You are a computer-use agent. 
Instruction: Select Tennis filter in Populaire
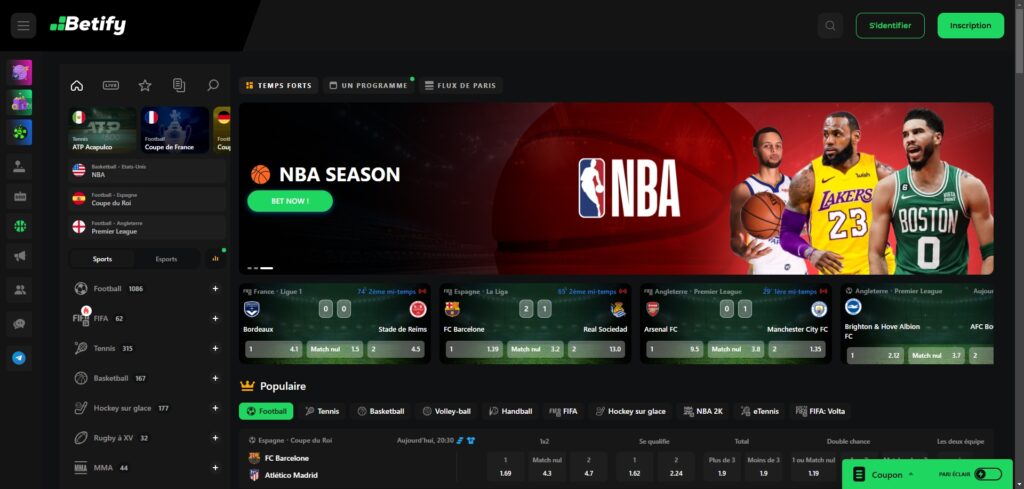322,411
